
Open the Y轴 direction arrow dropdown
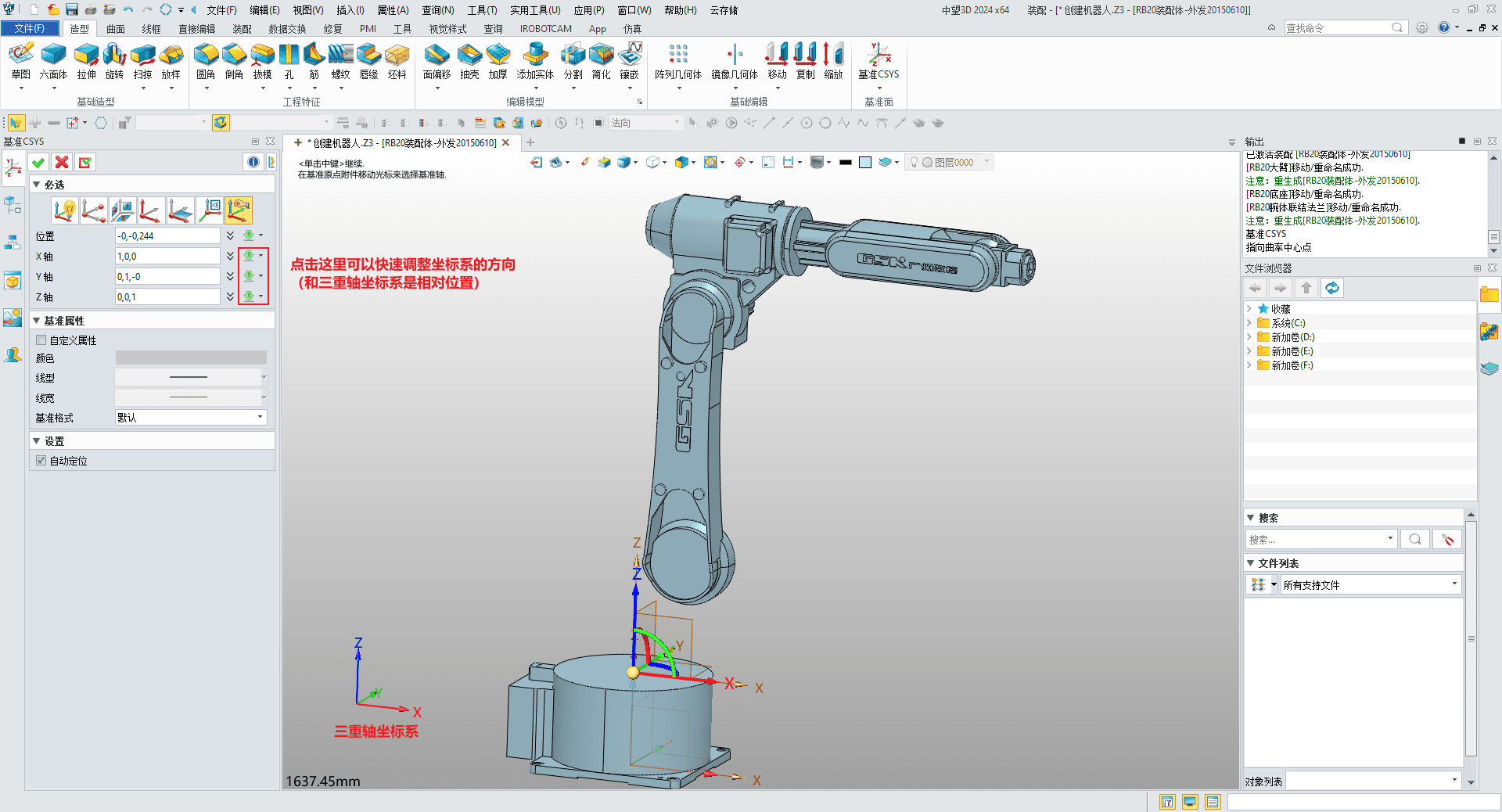click(x=261, y=276)
